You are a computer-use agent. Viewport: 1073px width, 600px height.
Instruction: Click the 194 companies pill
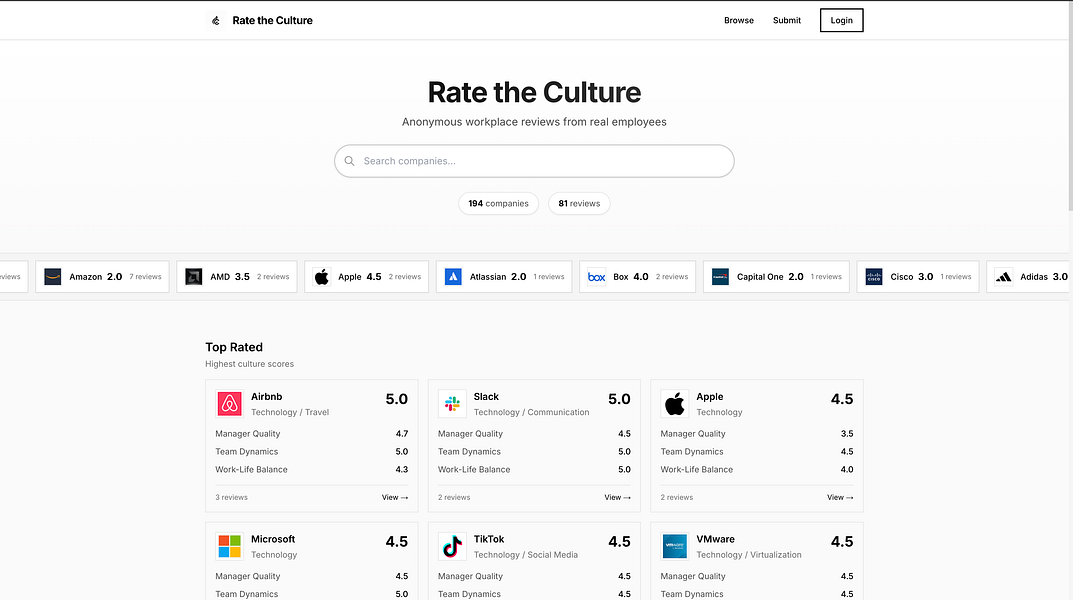point(498,203)
